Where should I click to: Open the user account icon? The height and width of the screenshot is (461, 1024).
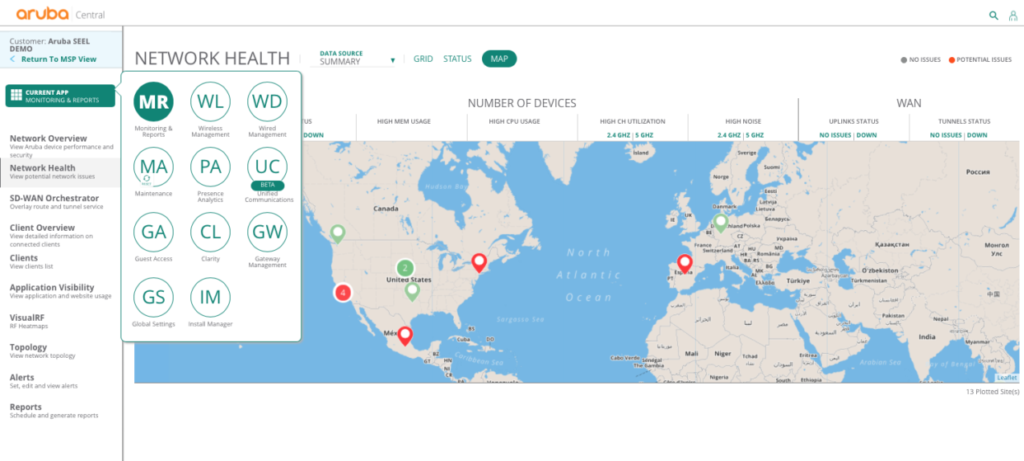[1011, 15]
